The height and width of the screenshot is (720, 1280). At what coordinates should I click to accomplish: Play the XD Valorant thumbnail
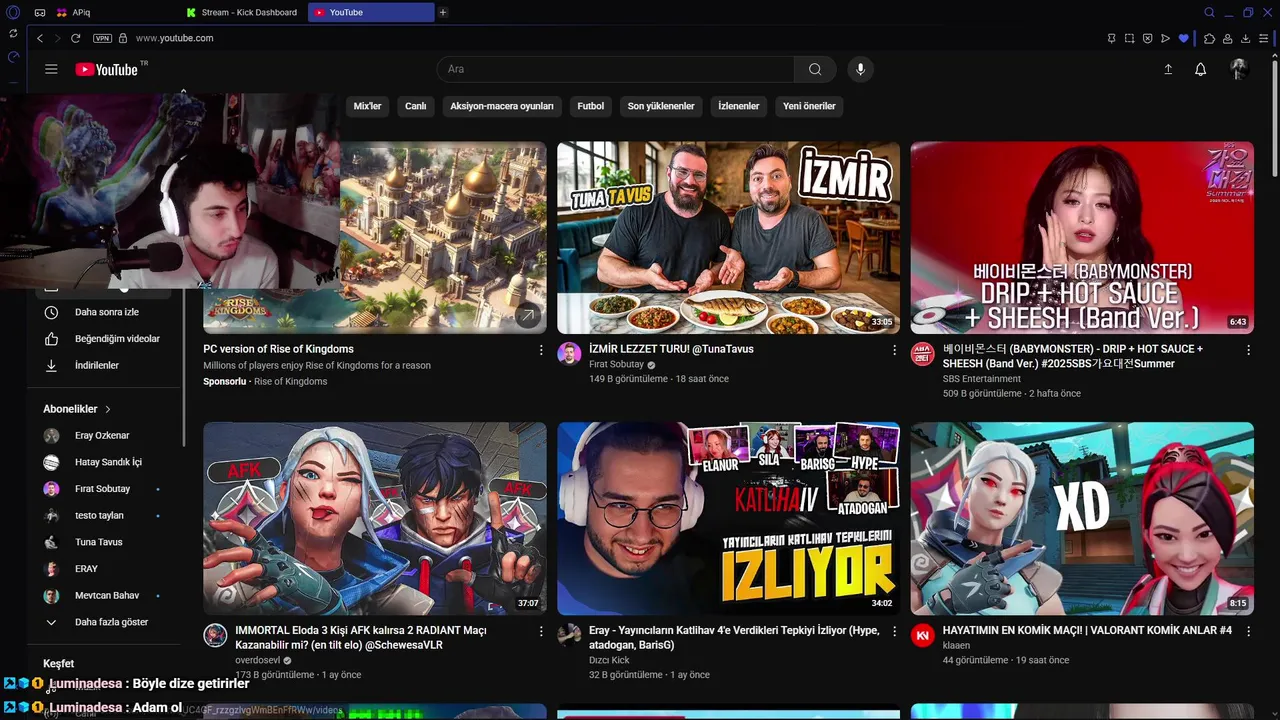1082,518
